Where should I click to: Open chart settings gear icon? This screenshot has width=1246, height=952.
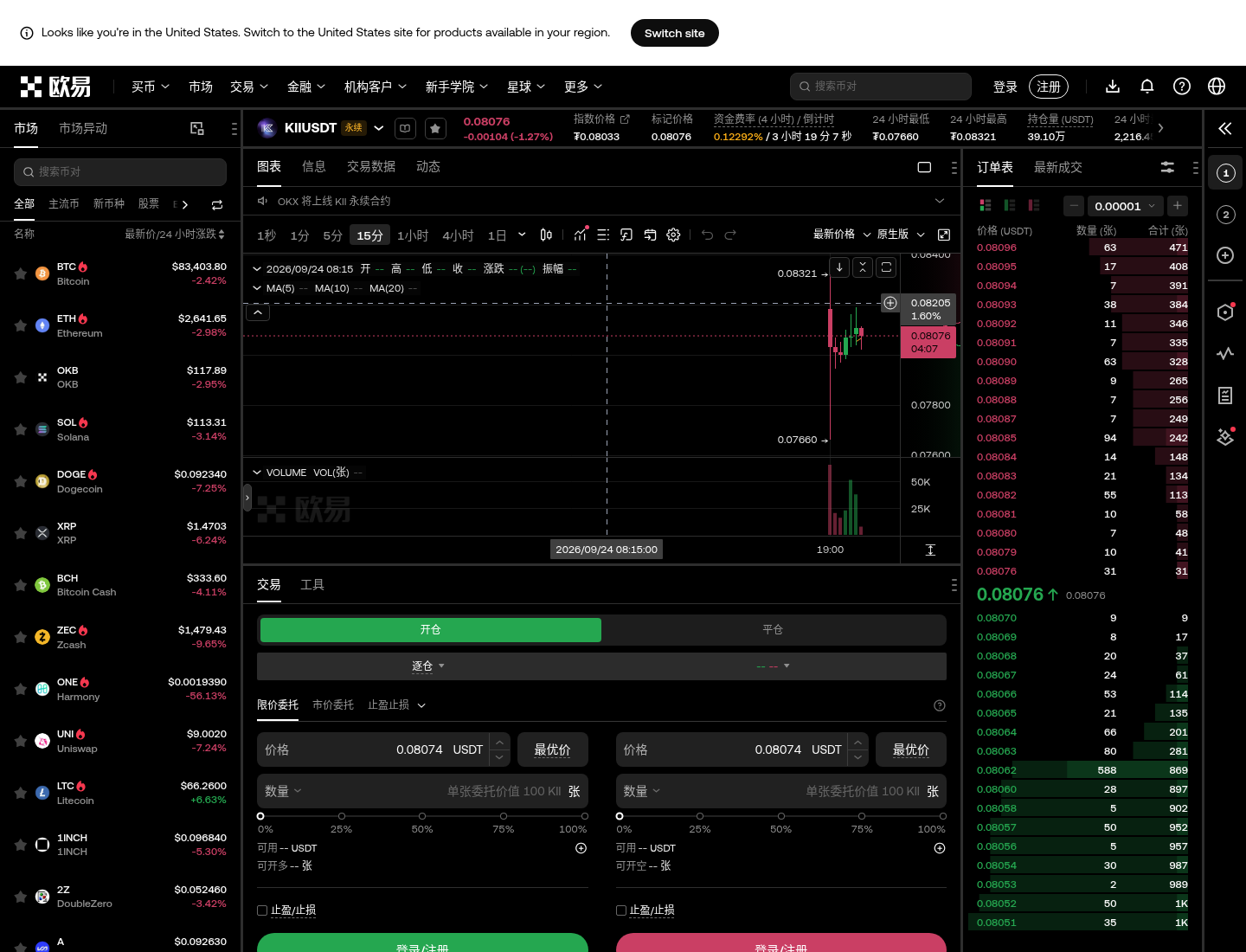click(674, 235)
